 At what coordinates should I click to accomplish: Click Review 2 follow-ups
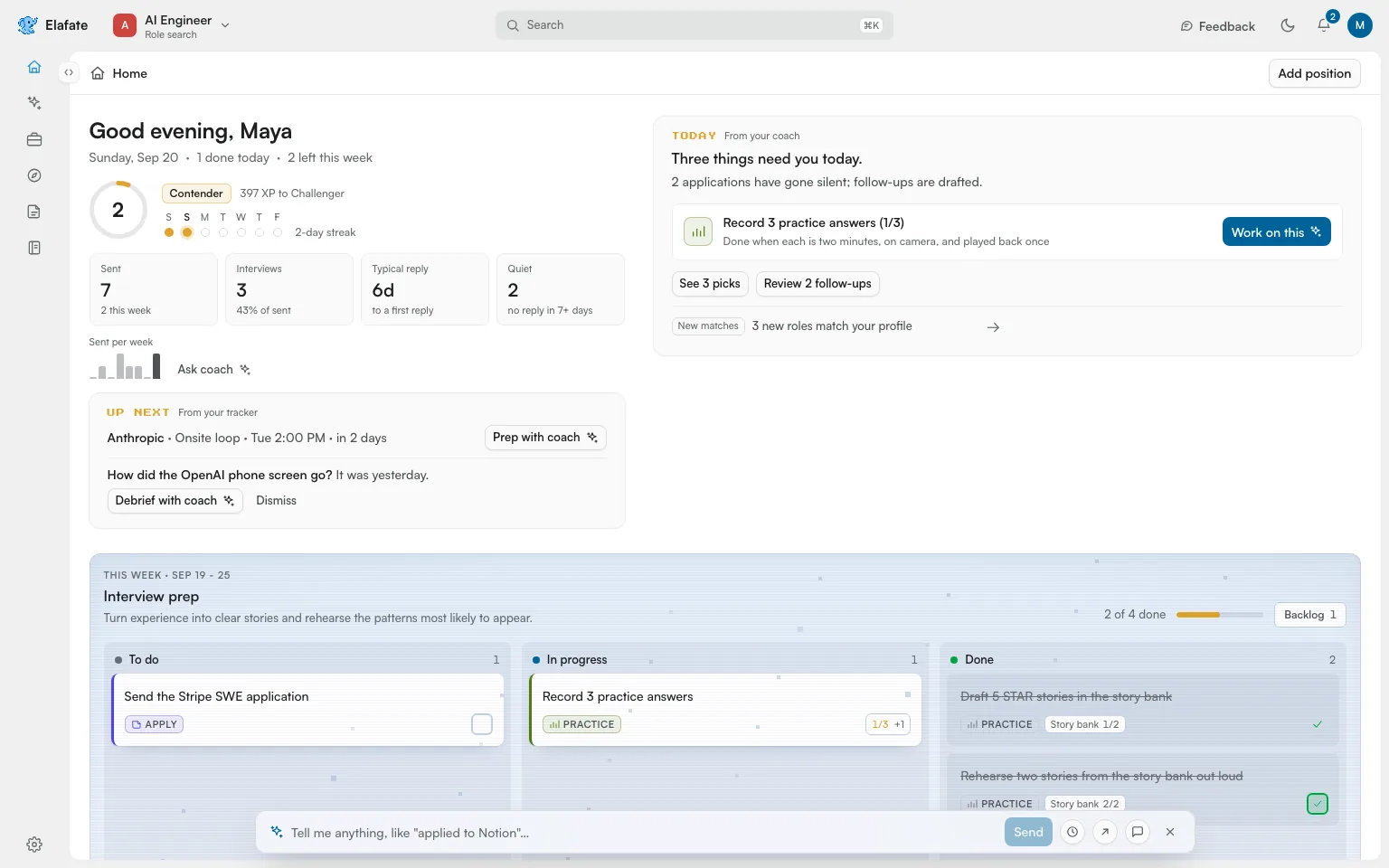coord(817,283)
